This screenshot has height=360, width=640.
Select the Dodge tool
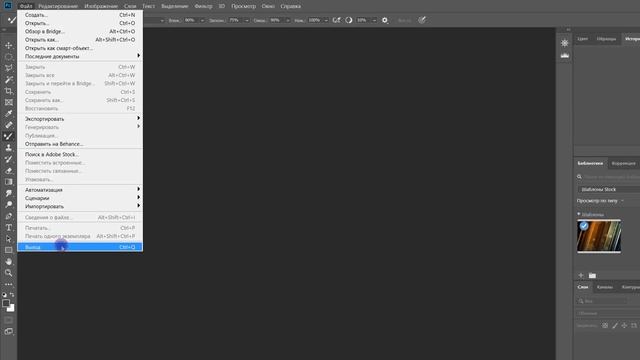click(x=9, y=205)
